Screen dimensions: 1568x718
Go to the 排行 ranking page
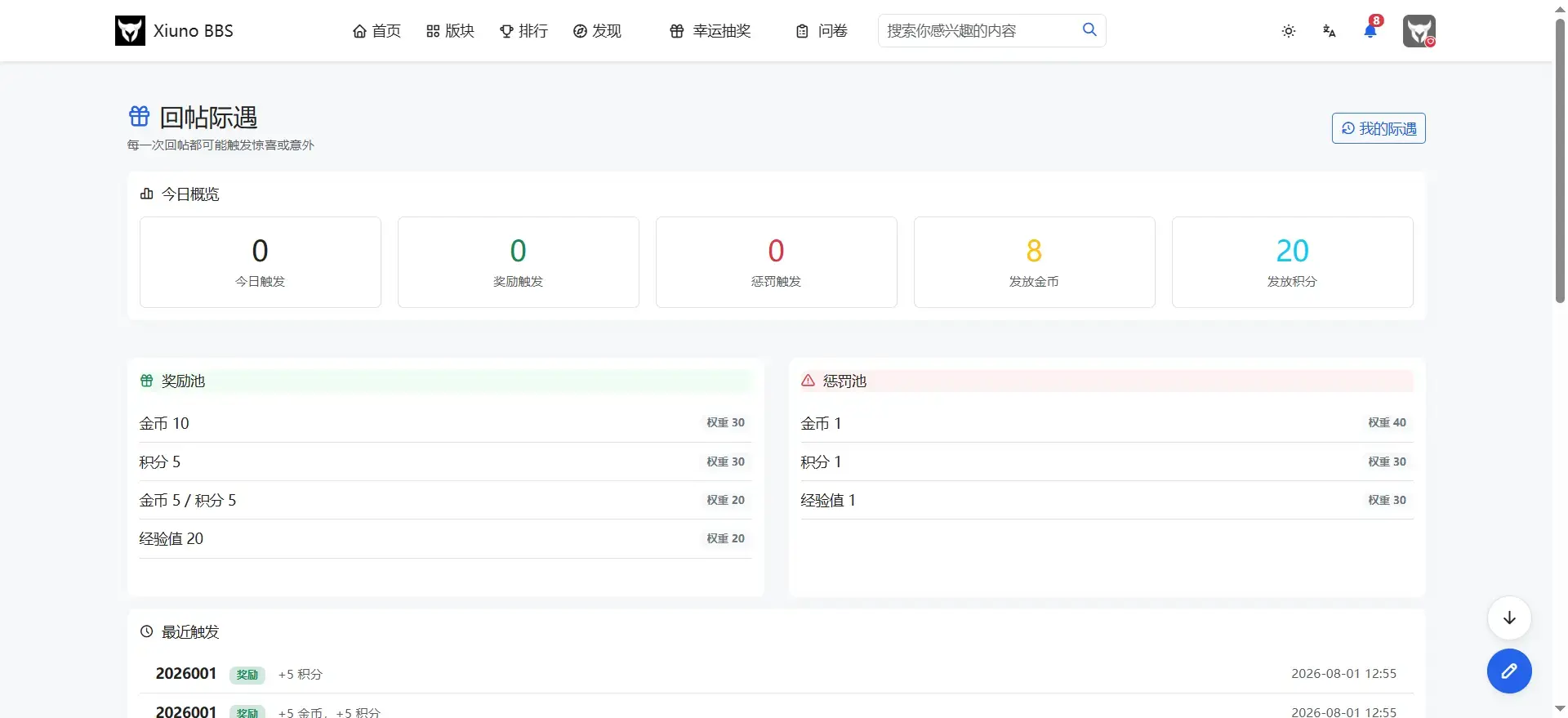click(x=523, y=31)
